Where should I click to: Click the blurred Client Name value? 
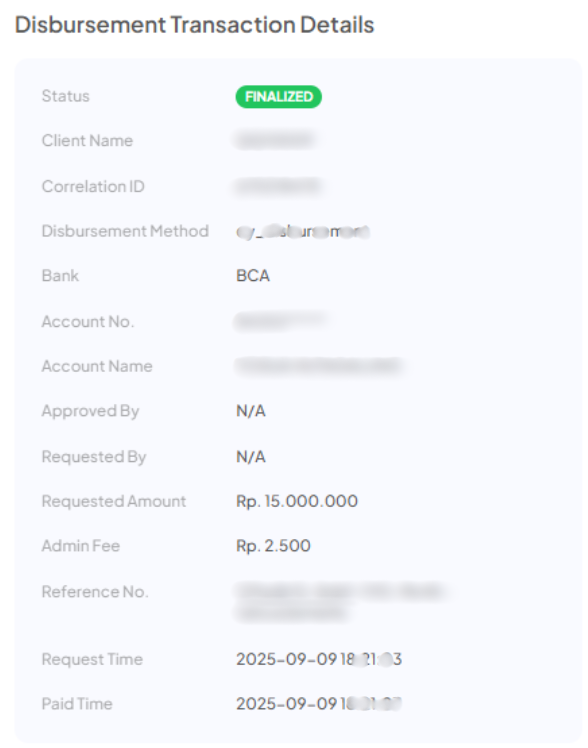(x=275, y=140)
